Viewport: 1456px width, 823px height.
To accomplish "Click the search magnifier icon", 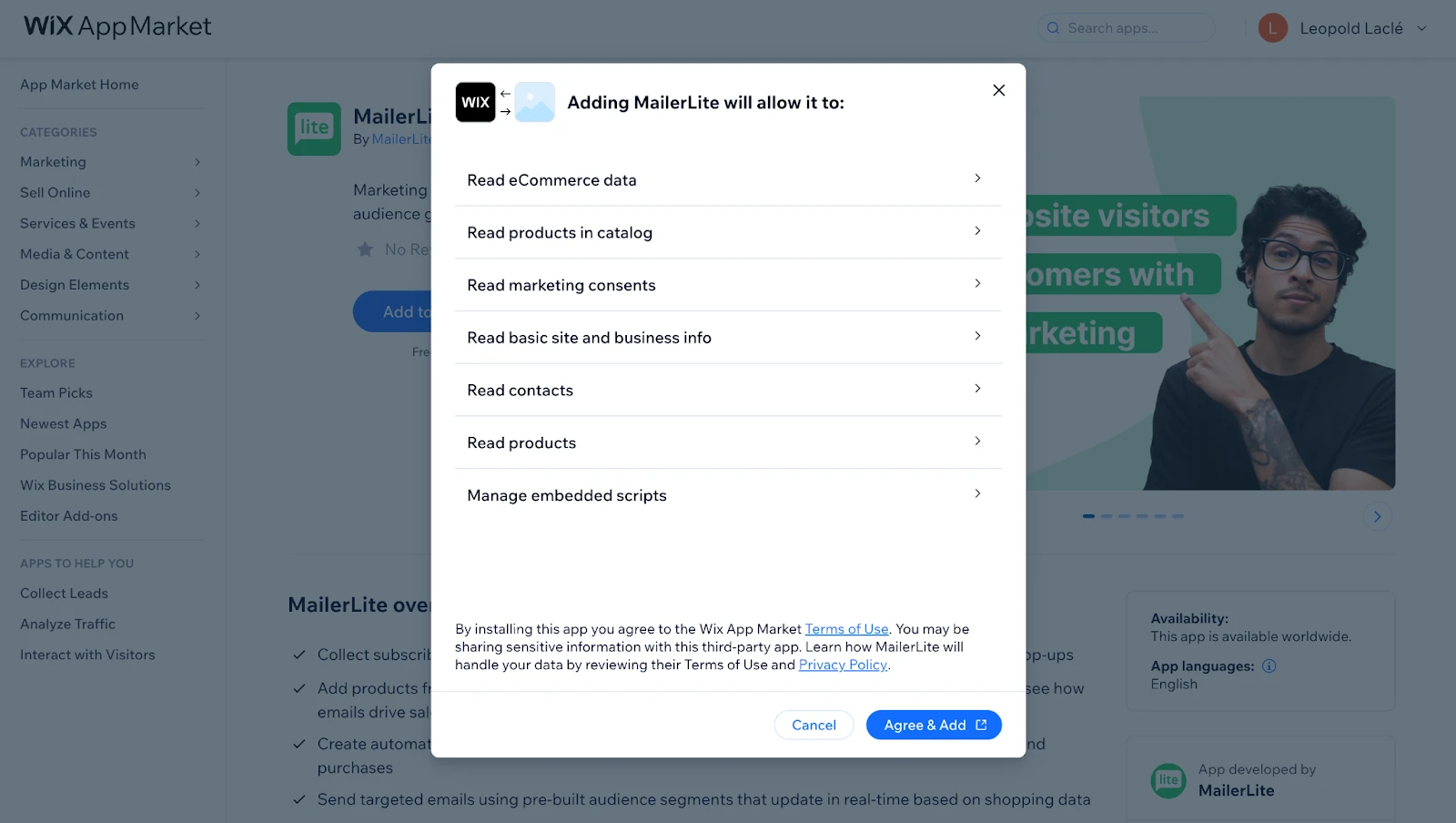I will pos(1053,28).
